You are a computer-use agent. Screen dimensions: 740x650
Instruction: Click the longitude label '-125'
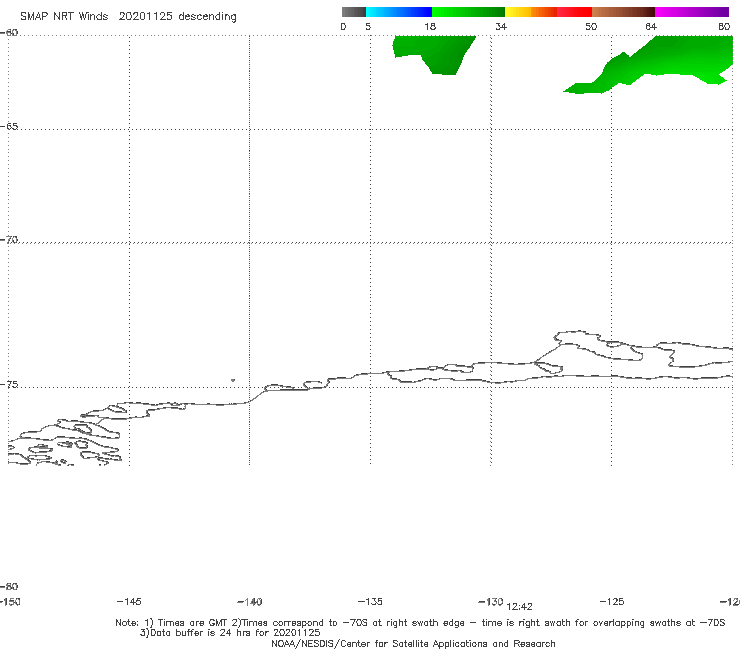click(612, 601)
